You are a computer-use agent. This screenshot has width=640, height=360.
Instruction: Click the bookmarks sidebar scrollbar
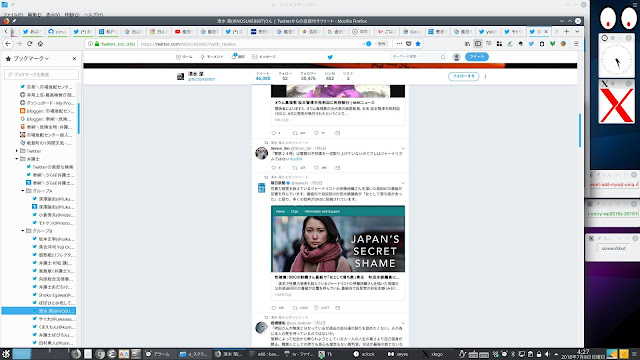[x=78, y=118]
